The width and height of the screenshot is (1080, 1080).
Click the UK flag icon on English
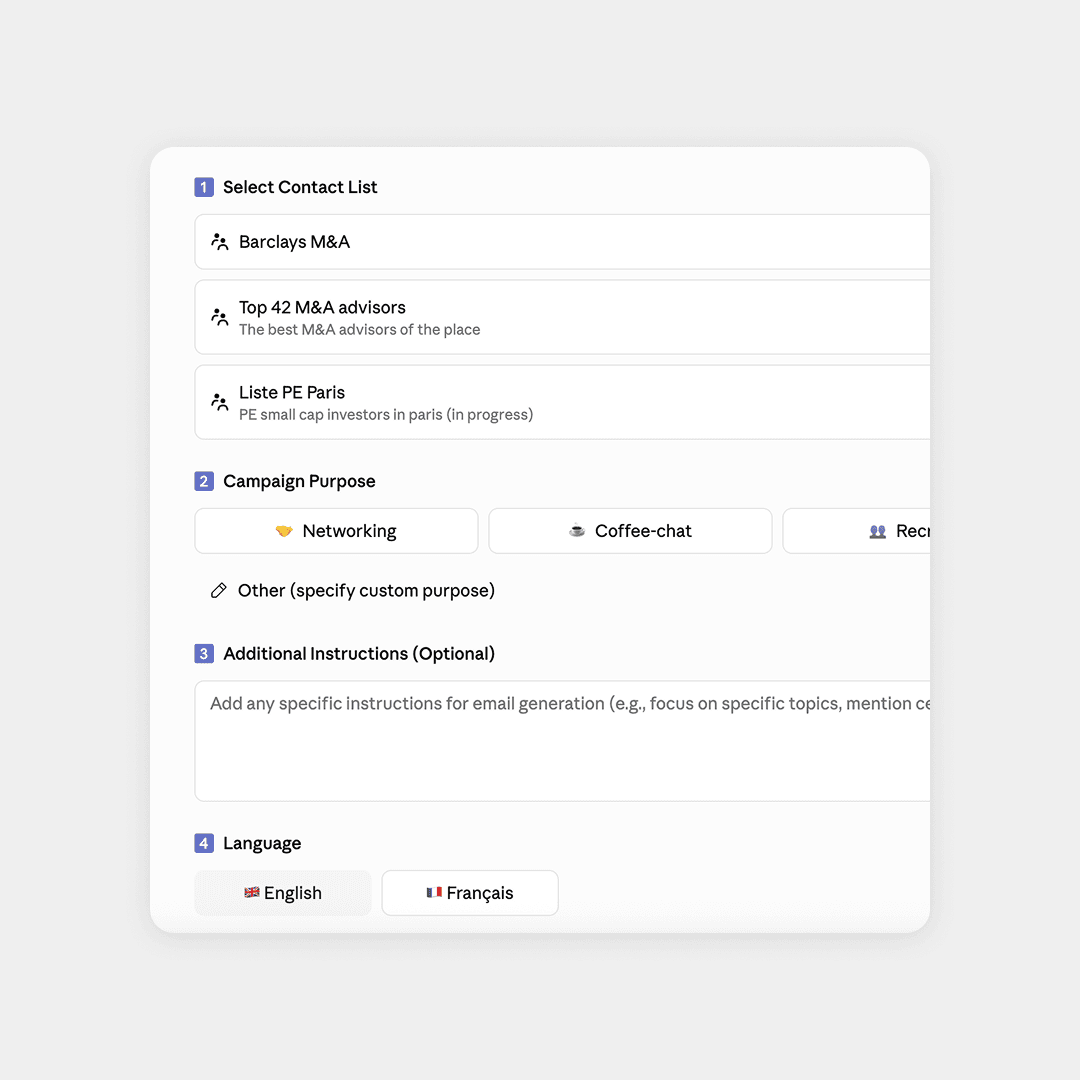(x=252, y=893)
